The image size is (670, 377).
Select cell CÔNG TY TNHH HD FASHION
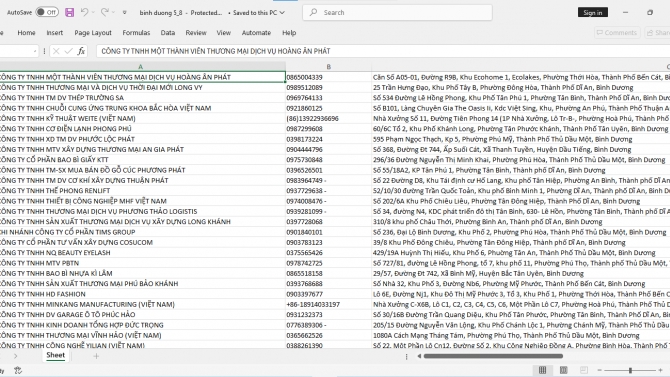coord(142,294)
